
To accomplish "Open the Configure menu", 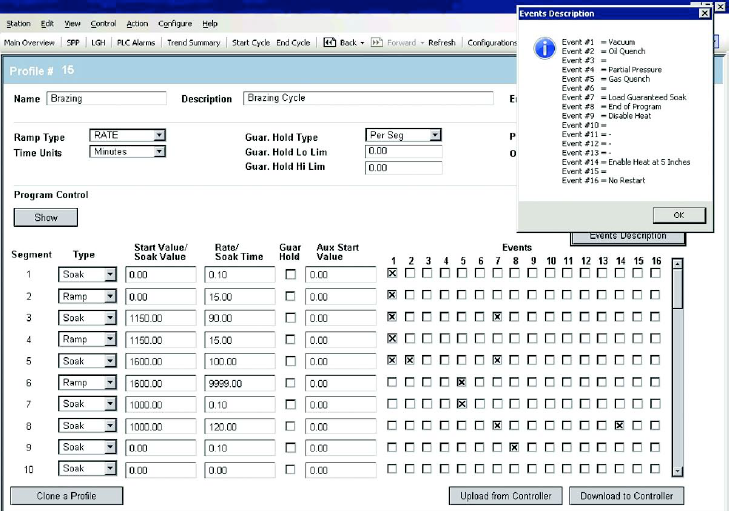I will coord(175,23).
